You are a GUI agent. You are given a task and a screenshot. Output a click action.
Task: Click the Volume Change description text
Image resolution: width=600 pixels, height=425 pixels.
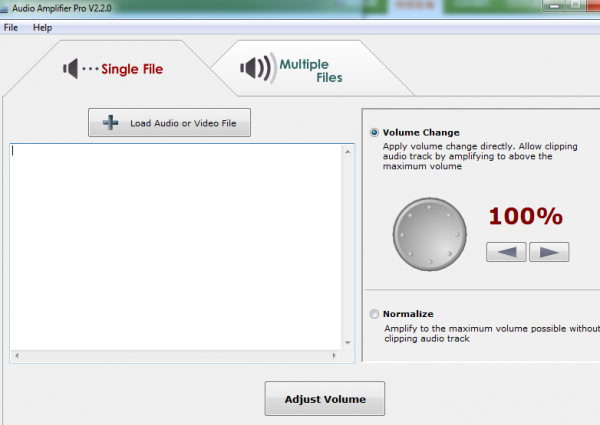click(x=480, y=156)
